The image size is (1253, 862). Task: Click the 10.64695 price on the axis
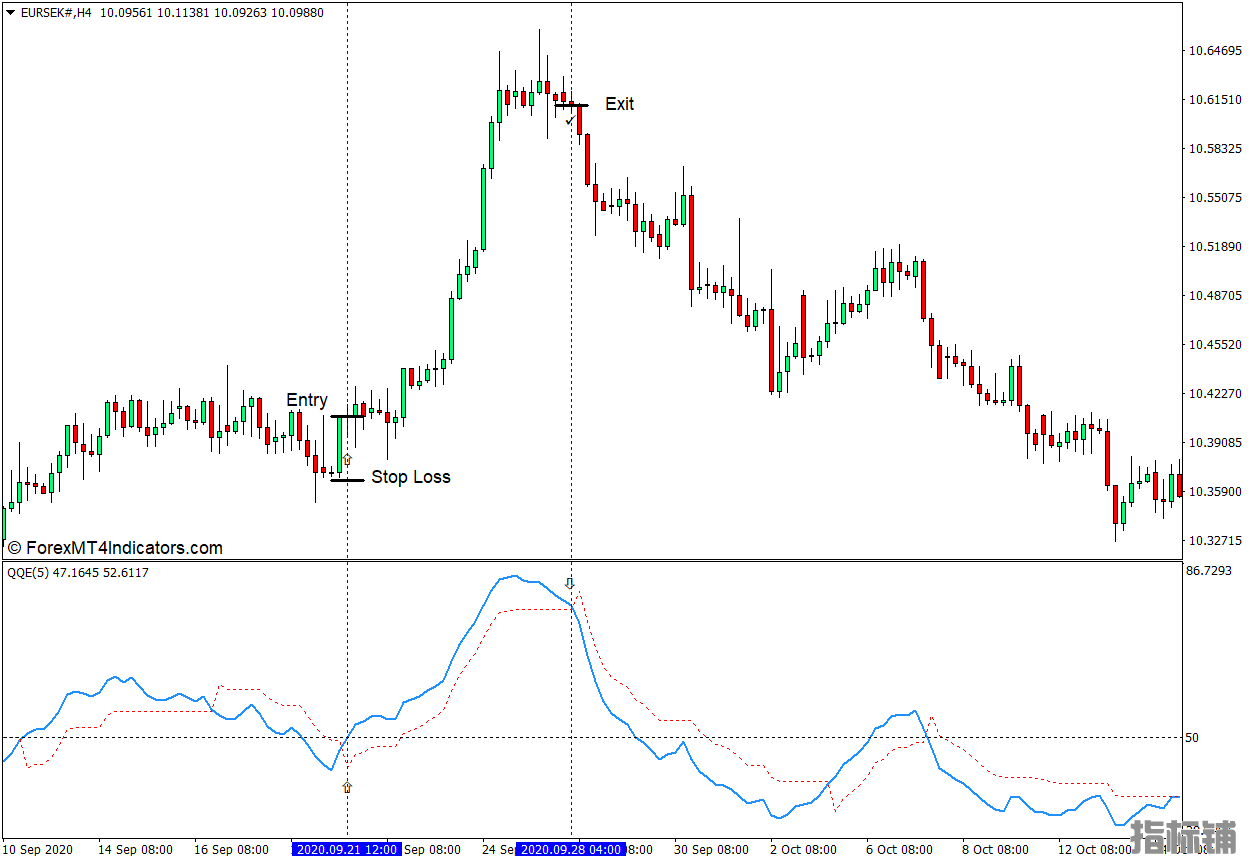[1213, 50]
